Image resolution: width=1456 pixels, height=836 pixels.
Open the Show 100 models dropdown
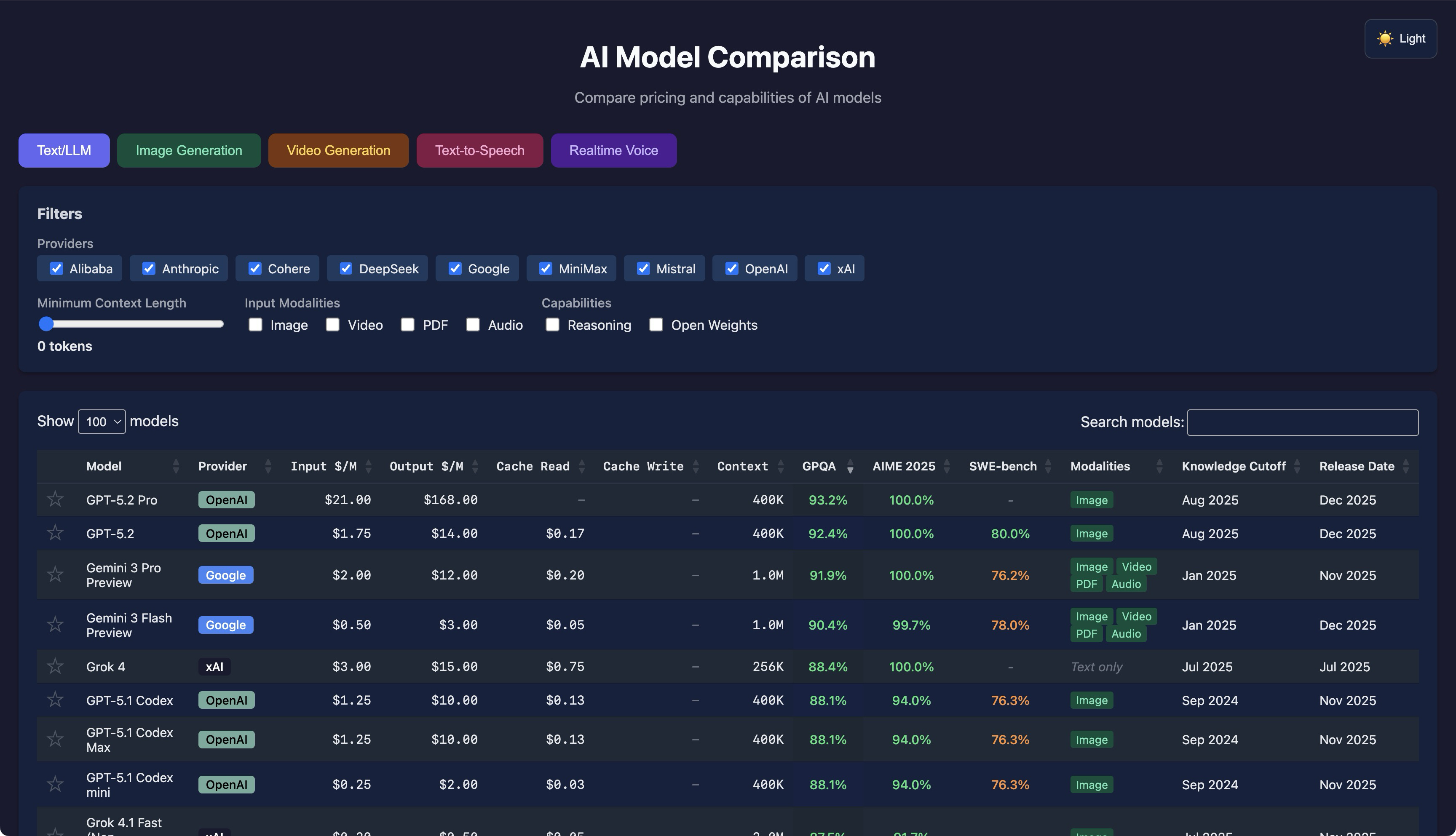(102, 422)
